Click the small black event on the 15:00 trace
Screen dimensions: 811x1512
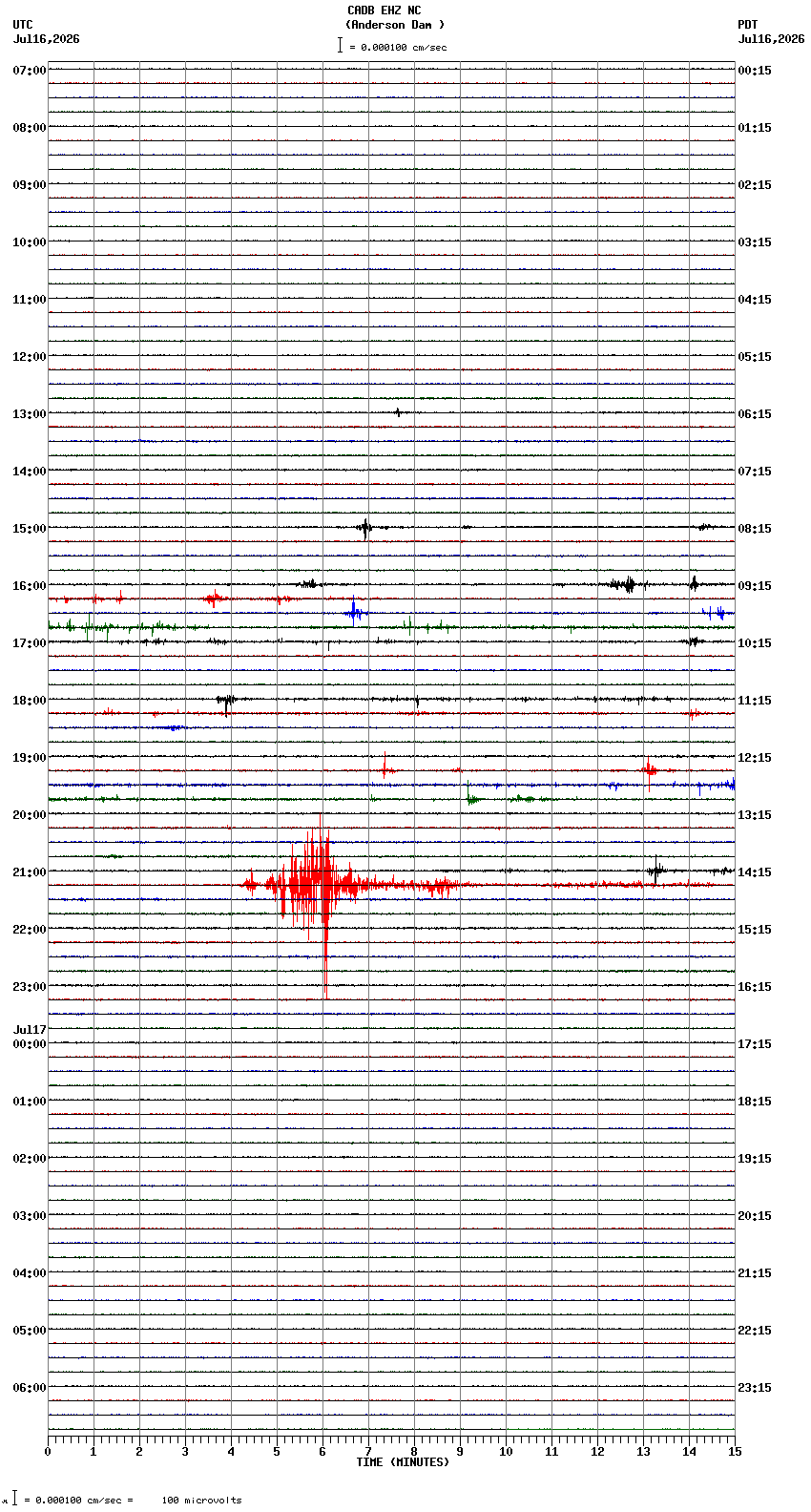pyautogui.click(x=365, y=528)
